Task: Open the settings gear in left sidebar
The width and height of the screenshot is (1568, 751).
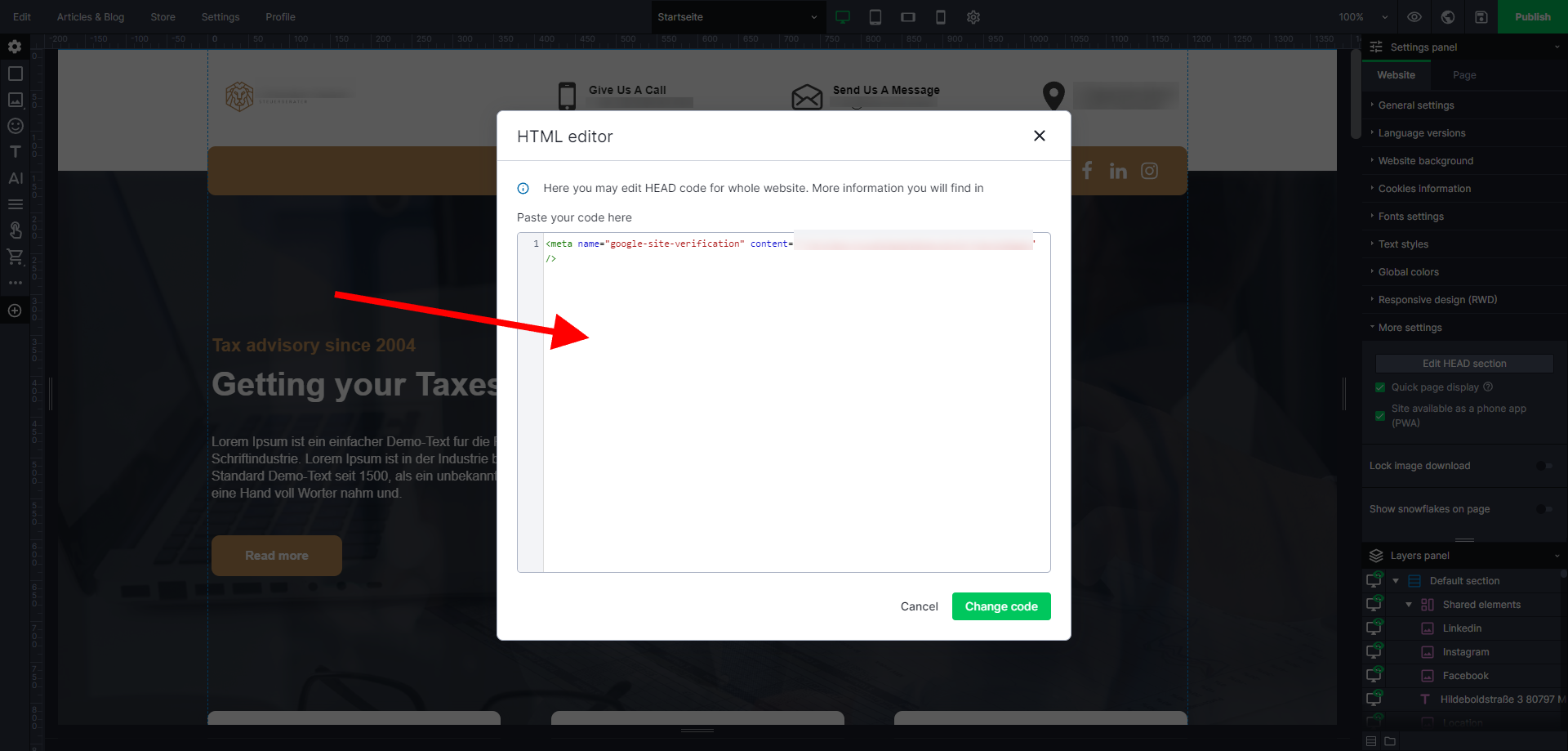Action: coord(15,47)
